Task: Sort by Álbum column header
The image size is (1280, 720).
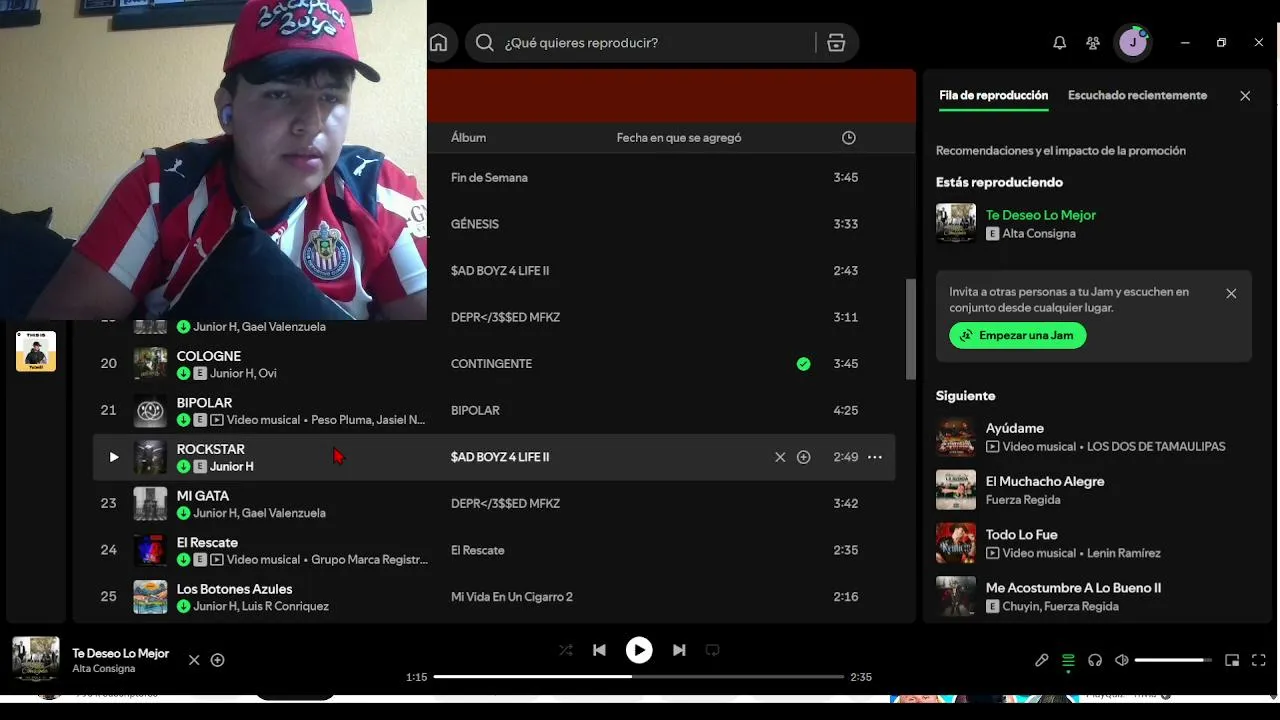Action: (468, 138)
